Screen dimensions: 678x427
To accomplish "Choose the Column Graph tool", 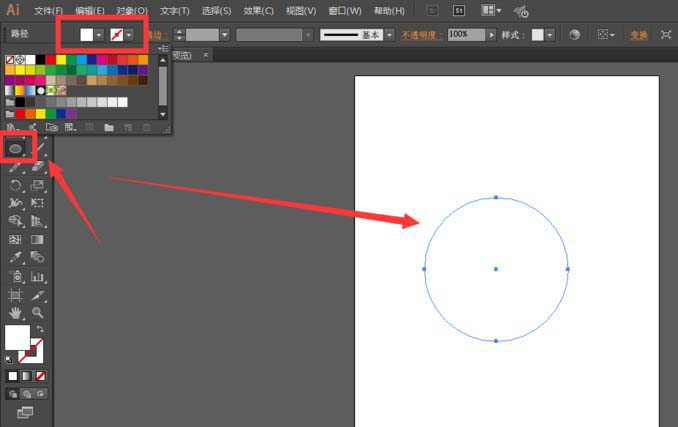I will click(38, 277).
